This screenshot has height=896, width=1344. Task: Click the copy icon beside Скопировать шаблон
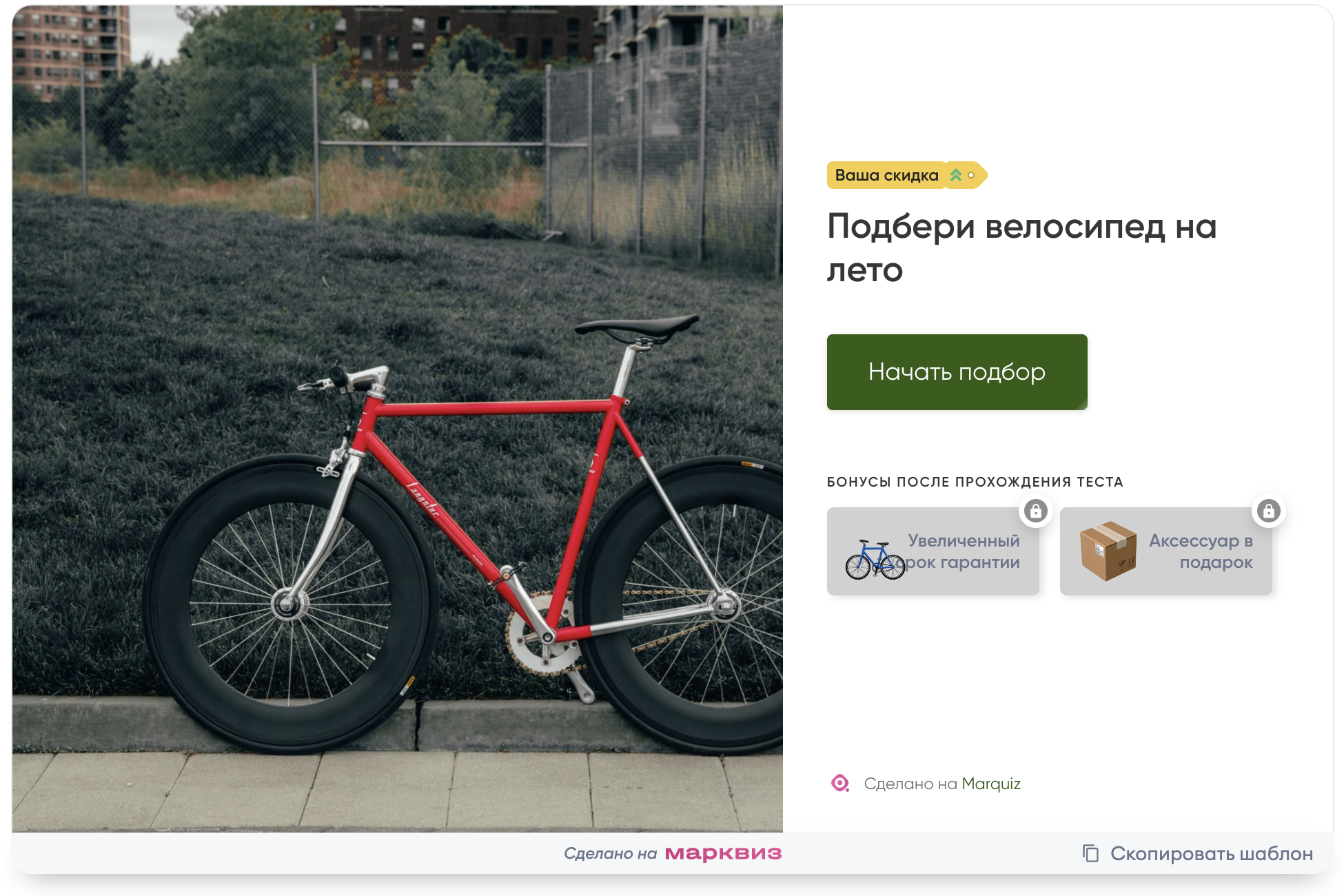tap(1090, 853)
